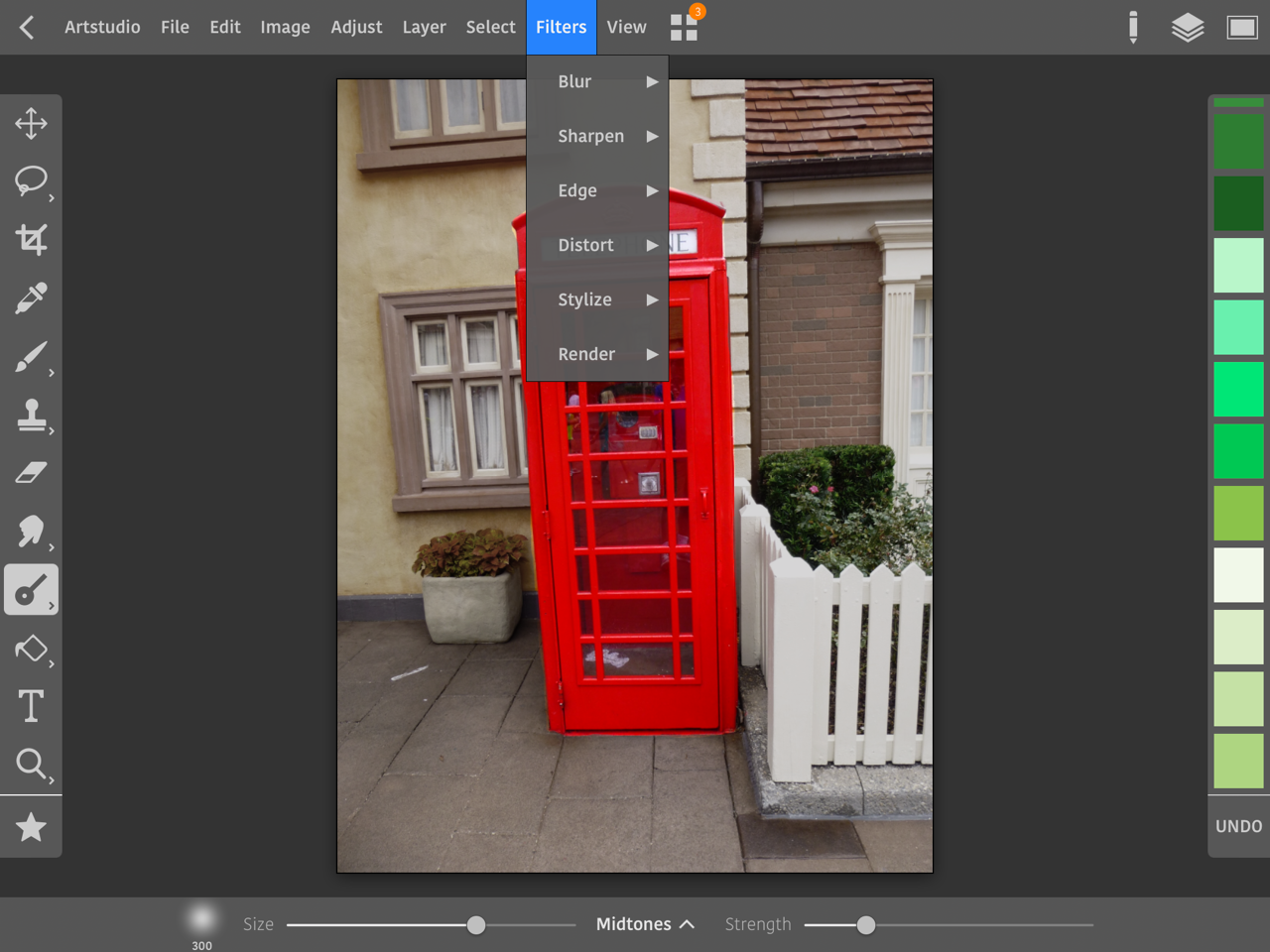Click the Size slider handle

click(x=476, y=925)
